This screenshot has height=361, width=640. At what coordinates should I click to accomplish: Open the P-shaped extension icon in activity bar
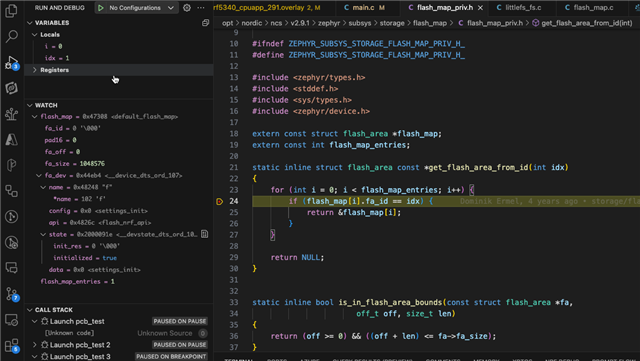click(x=11, y=165)
